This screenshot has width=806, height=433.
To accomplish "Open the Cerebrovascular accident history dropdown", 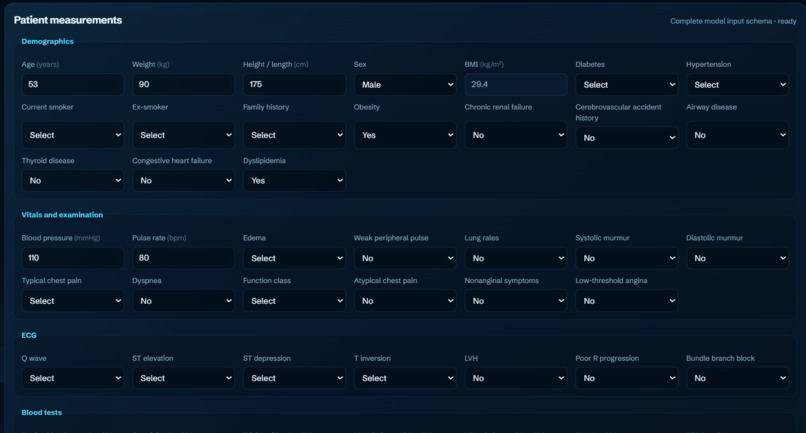I will (627, 137).
